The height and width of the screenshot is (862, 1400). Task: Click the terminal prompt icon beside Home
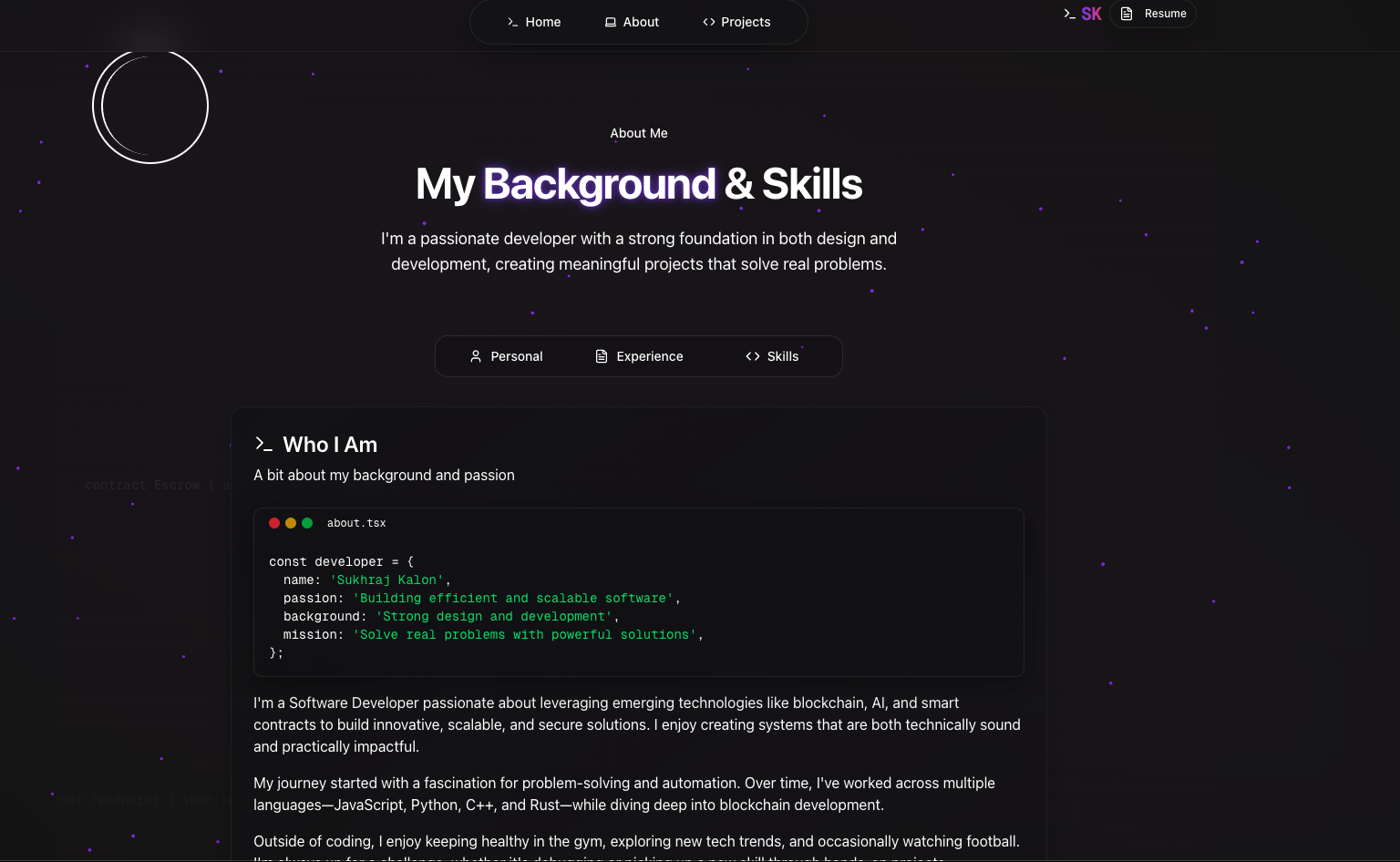[512, 22]
